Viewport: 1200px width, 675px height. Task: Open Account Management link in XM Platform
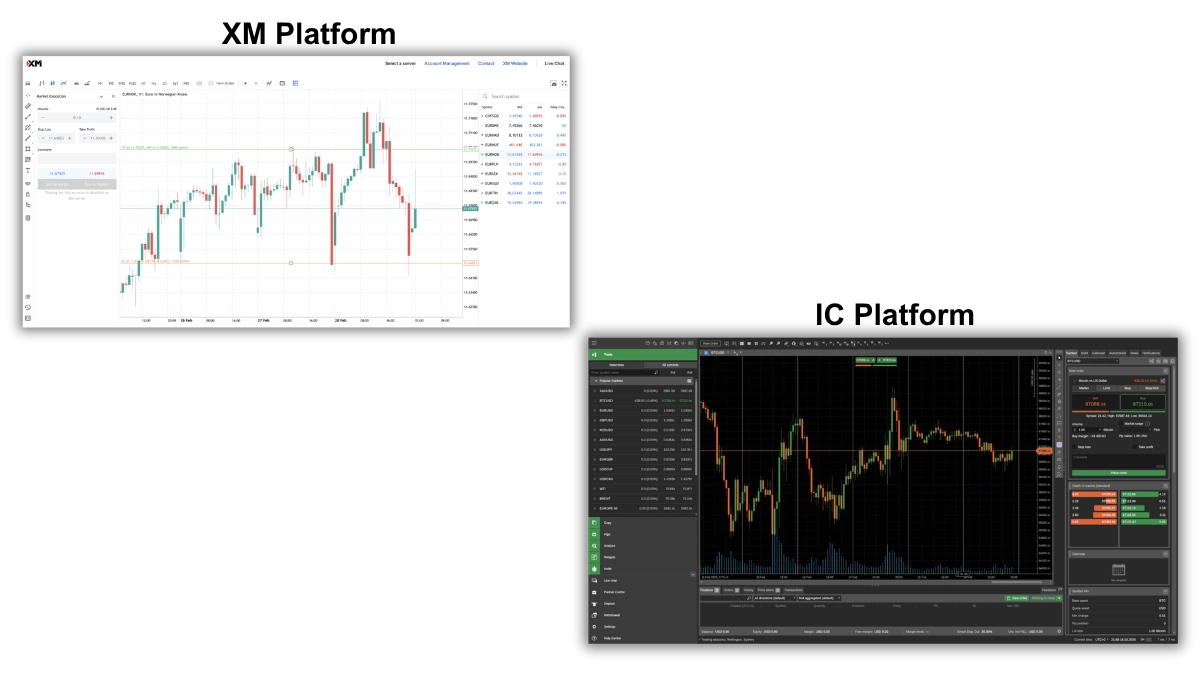click(x=447, y=63)
